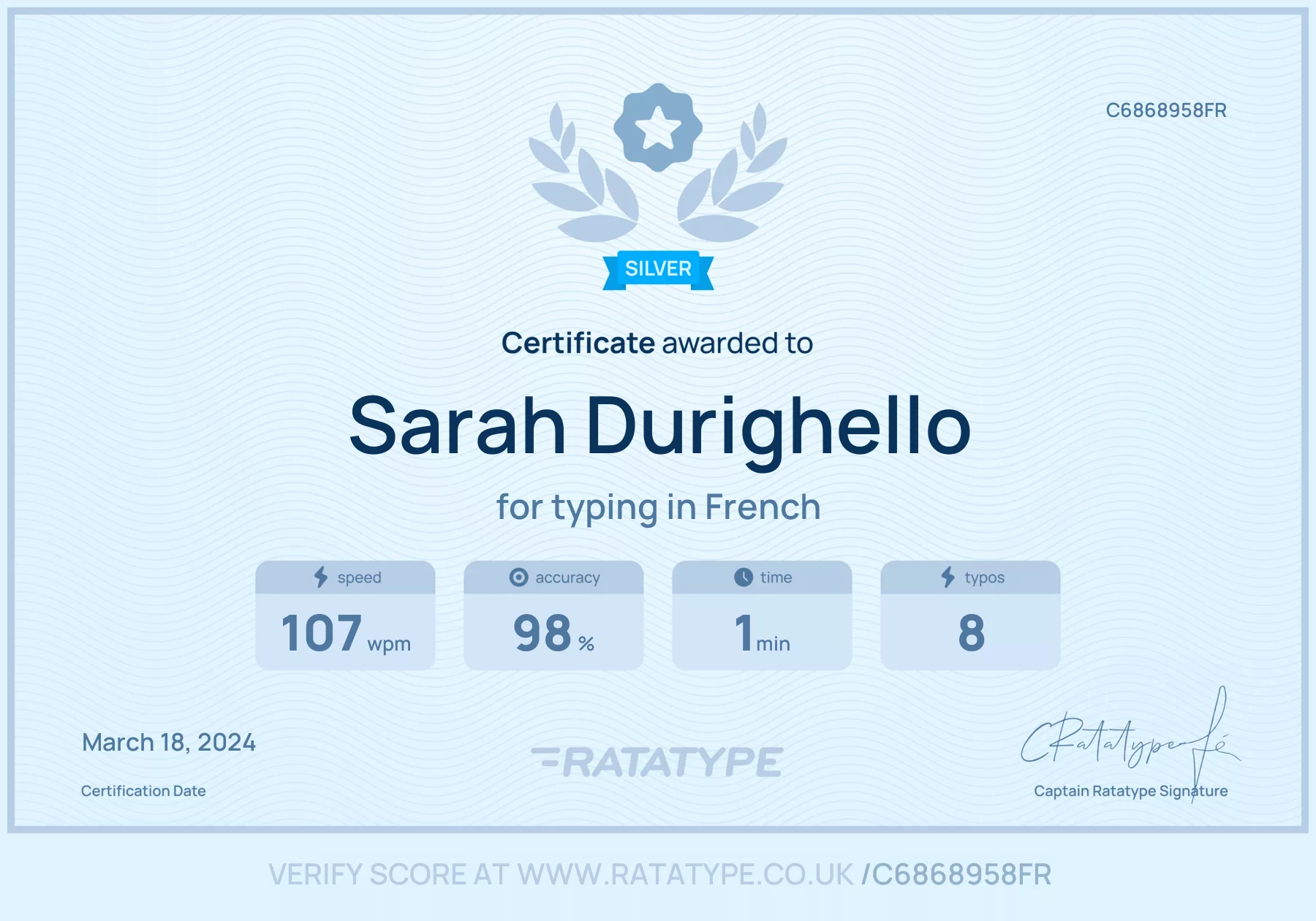The image size is (1316, 921).
Task: Click 'for typing in French' text
Action: click(x=658, y=508)
